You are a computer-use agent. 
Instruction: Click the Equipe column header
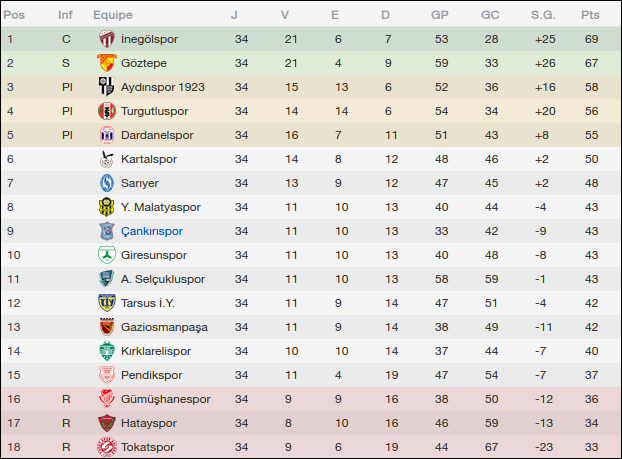tap(113, 15)
